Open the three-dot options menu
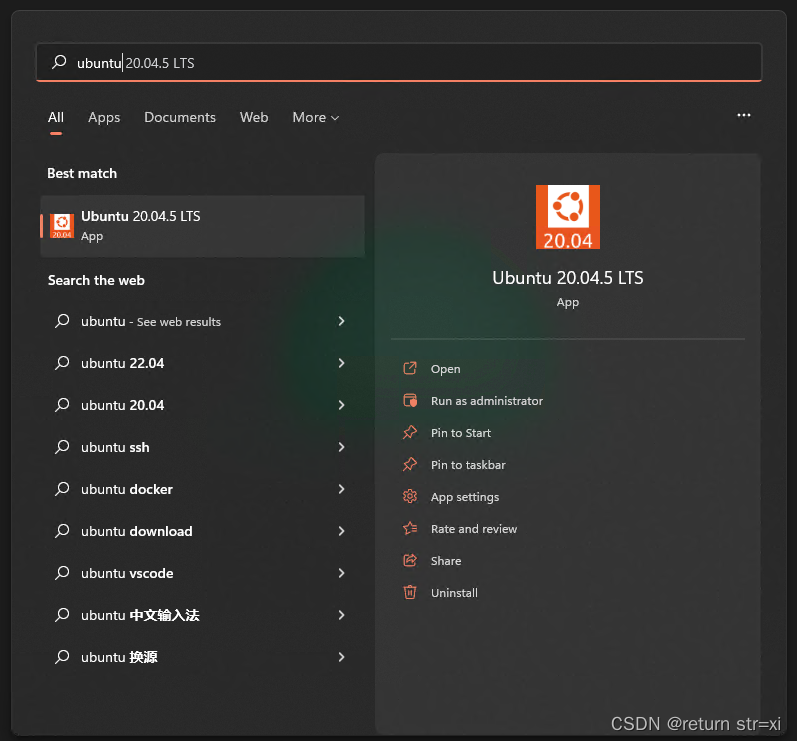797x741 pixels. [x=744, y=115]
